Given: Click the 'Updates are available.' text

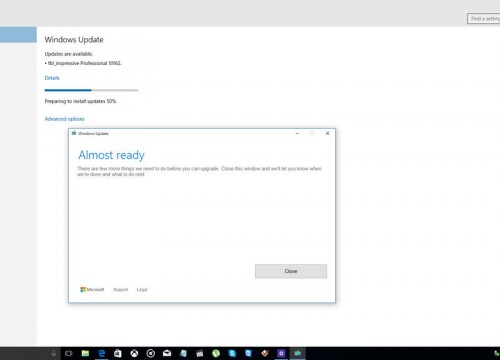Looking at the screenshot, I should (x=69, y=54).
